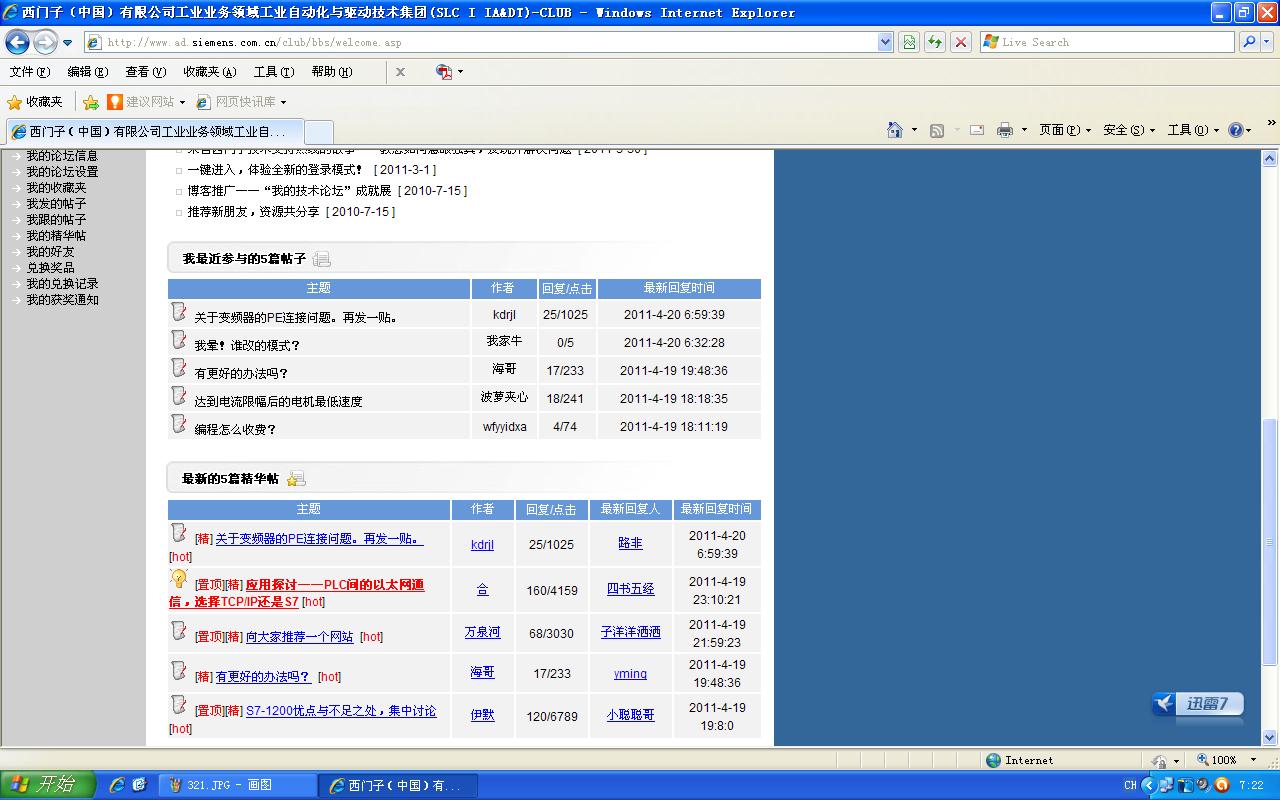This screenshot has height=800, width=1280.
Task: Open 我的获奖通知 sidebar link
Action: 62,300
